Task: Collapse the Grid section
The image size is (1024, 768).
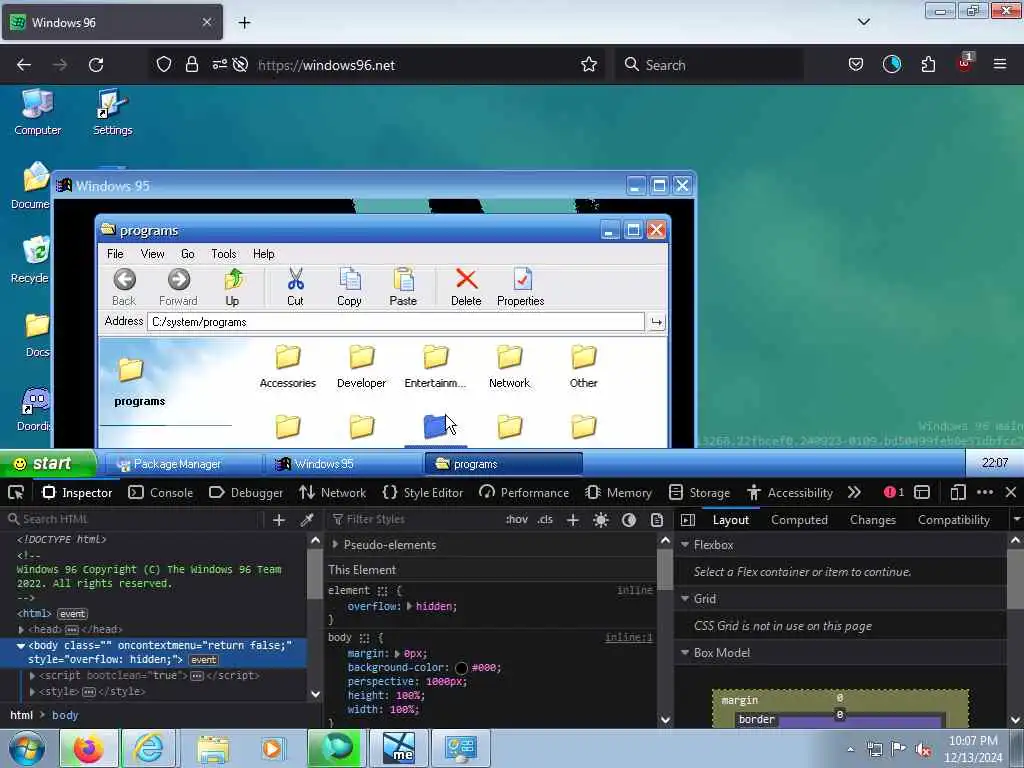Action: click(x=685, y=599)
